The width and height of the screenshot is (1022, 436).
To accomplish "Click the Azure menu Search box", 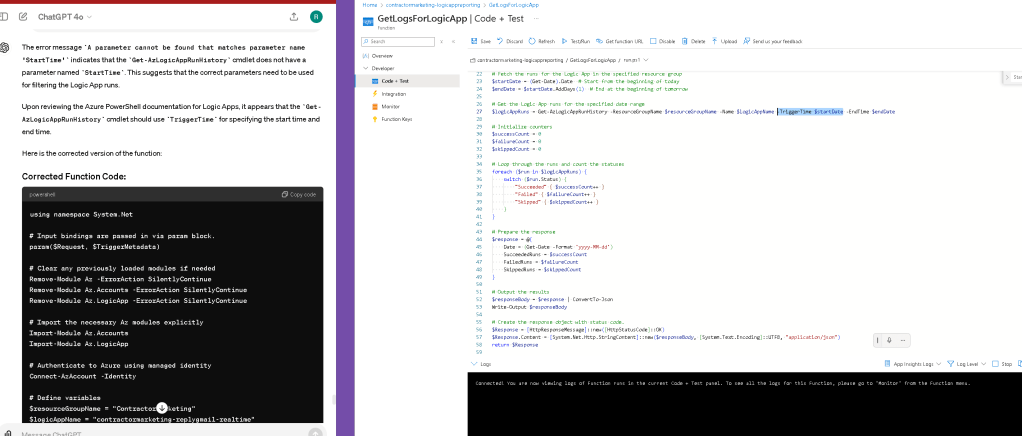I will (x=398, y=42).
